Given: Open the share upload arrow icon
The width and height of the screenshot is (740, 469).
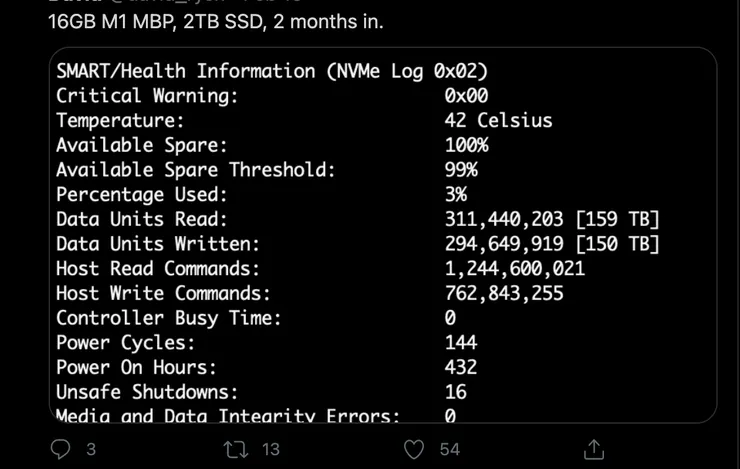Looking at the screenshot, I should [x=594, y=449].
